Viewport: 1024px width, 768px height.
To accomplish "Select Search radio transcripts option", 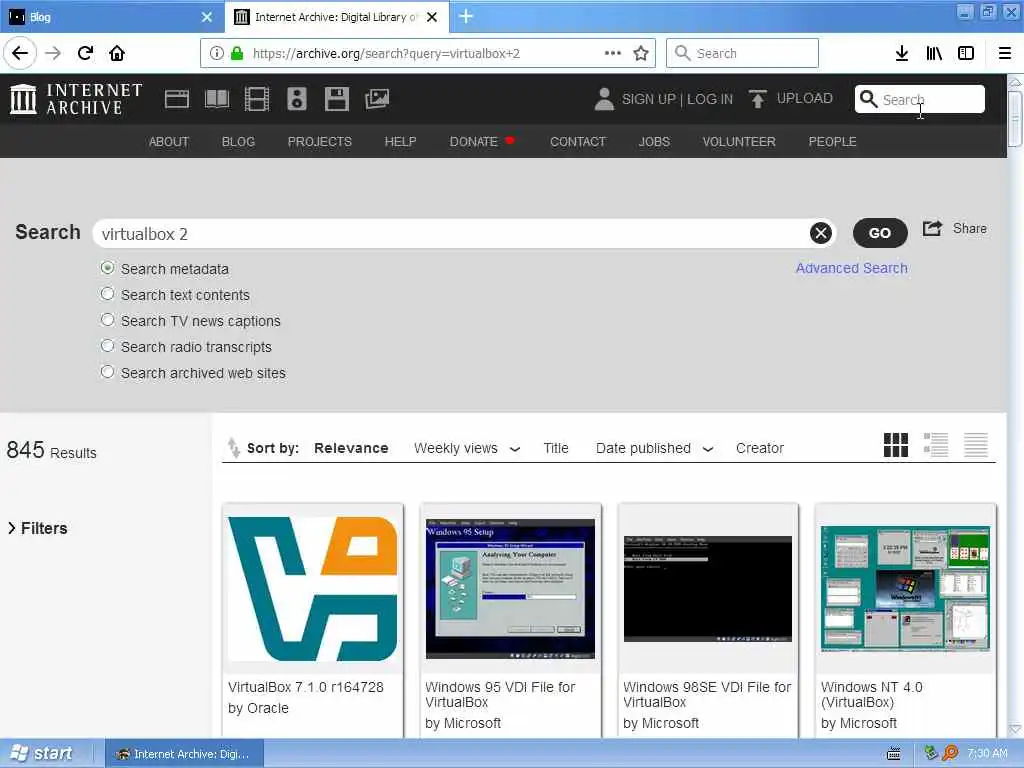I will (x=108, y=346).
